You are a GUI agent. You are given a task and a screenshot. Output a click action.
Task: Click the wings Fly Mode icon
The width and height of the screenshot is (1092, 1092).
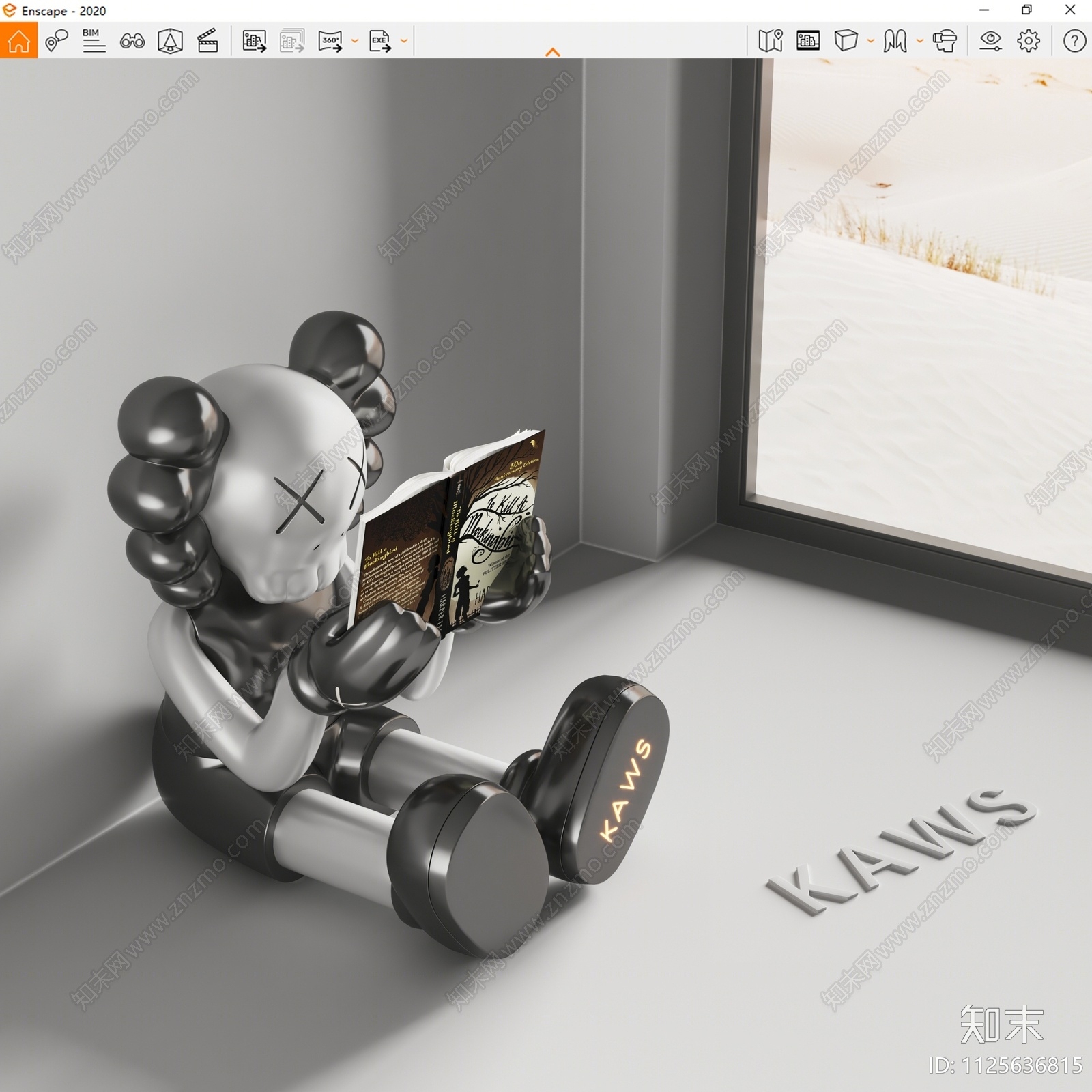tap(895, 41)
